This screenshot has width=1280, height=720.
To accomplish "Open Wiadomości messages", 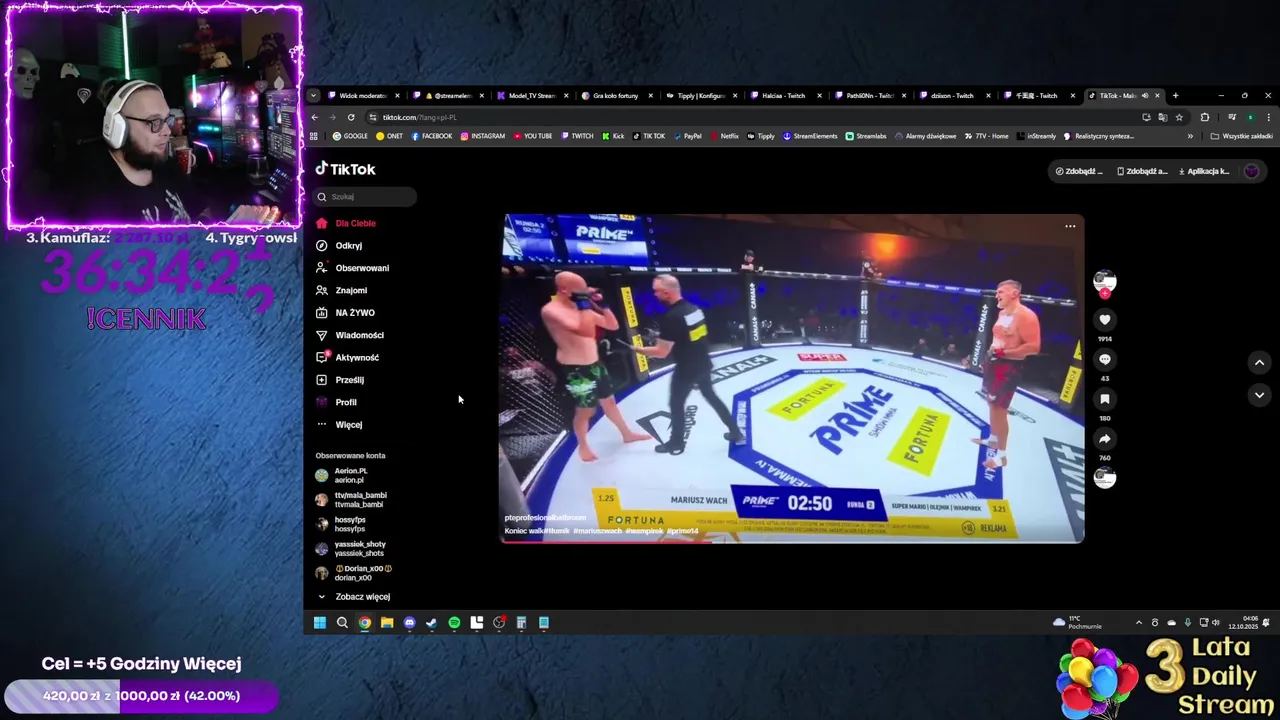I will pyautogui.click(x=349, y=335).
